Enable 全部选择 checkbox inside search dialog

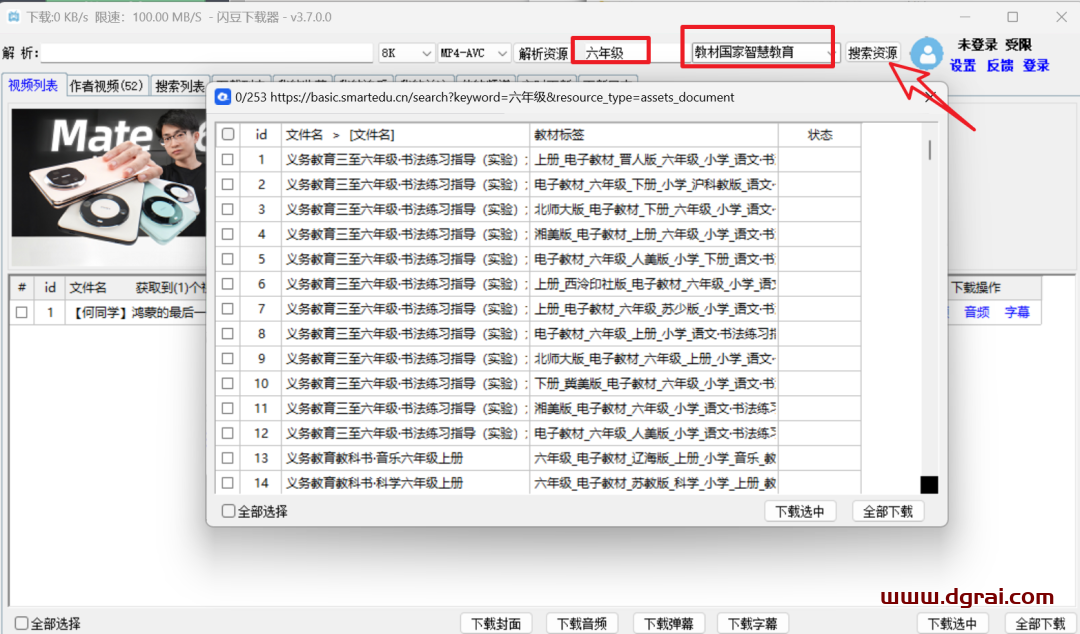click(229, 511)
